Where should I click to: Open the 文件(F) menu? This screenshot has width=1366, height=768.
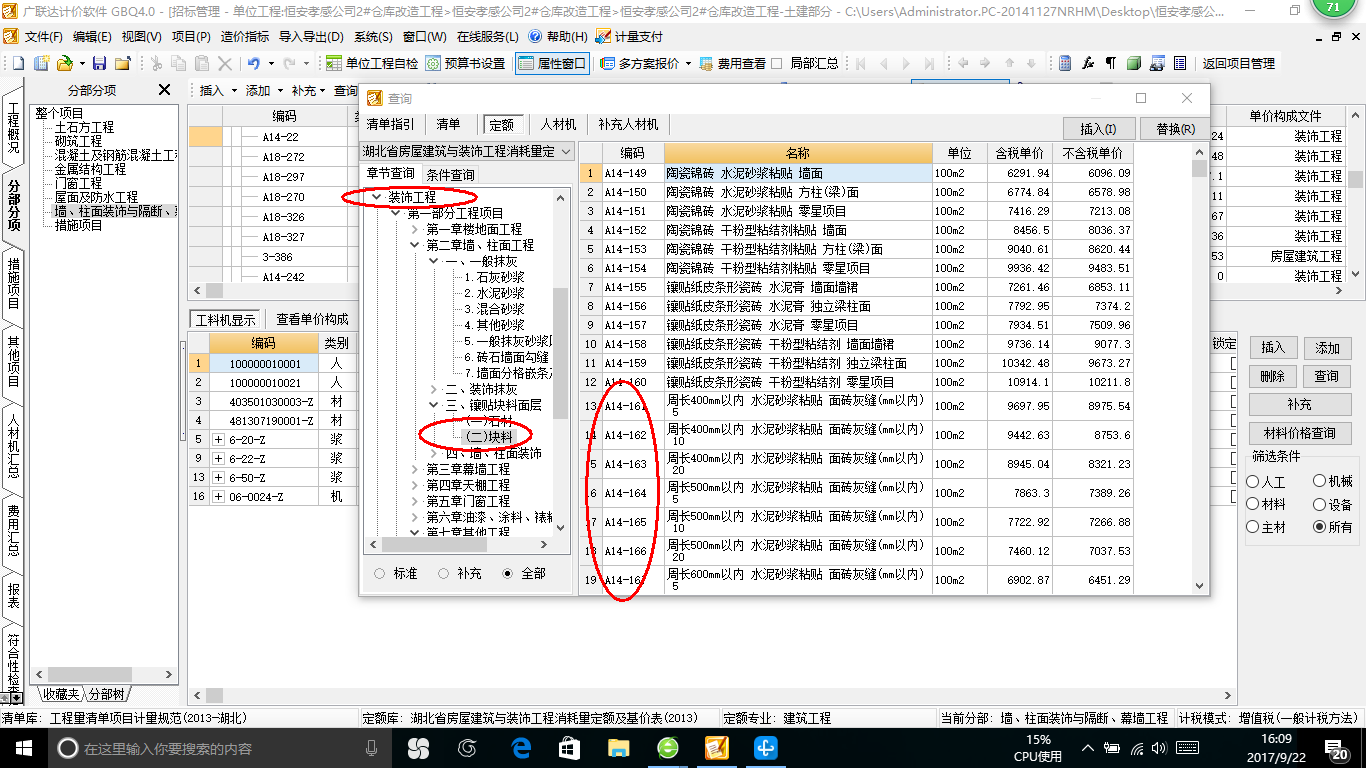pyautogui.click(x=43, y=36)
